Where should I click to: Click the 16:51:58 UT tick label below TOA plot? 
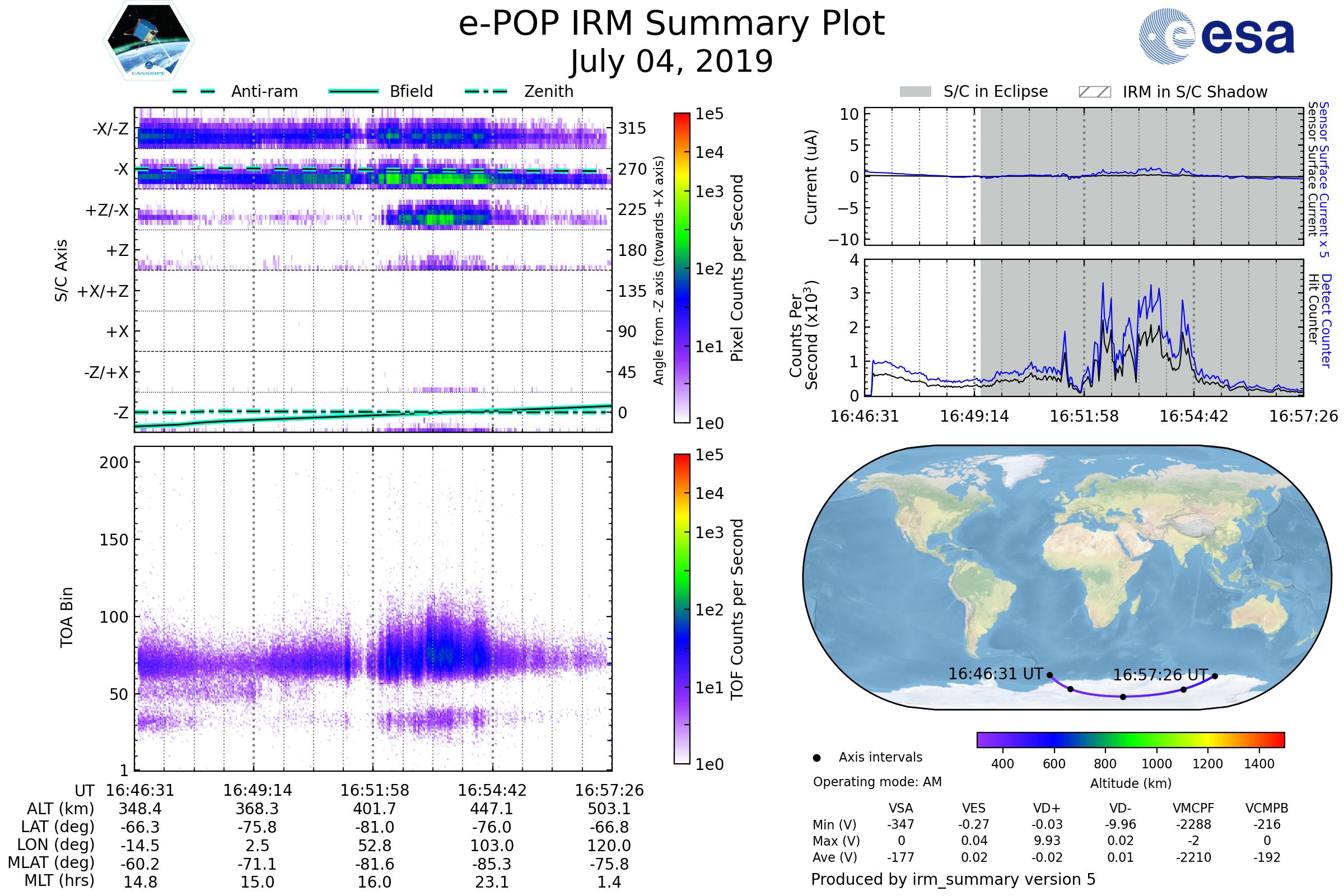[374, 790]
